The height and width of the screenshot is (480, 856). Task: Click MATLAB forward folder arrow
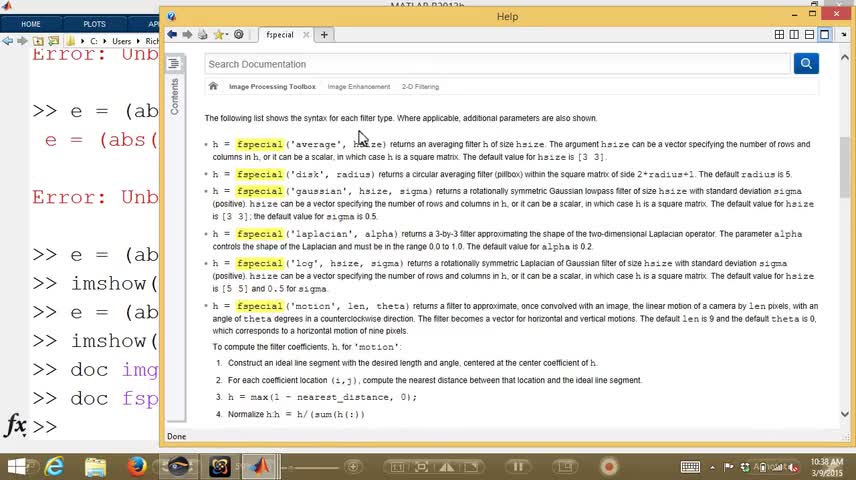[x=22, y=41]
